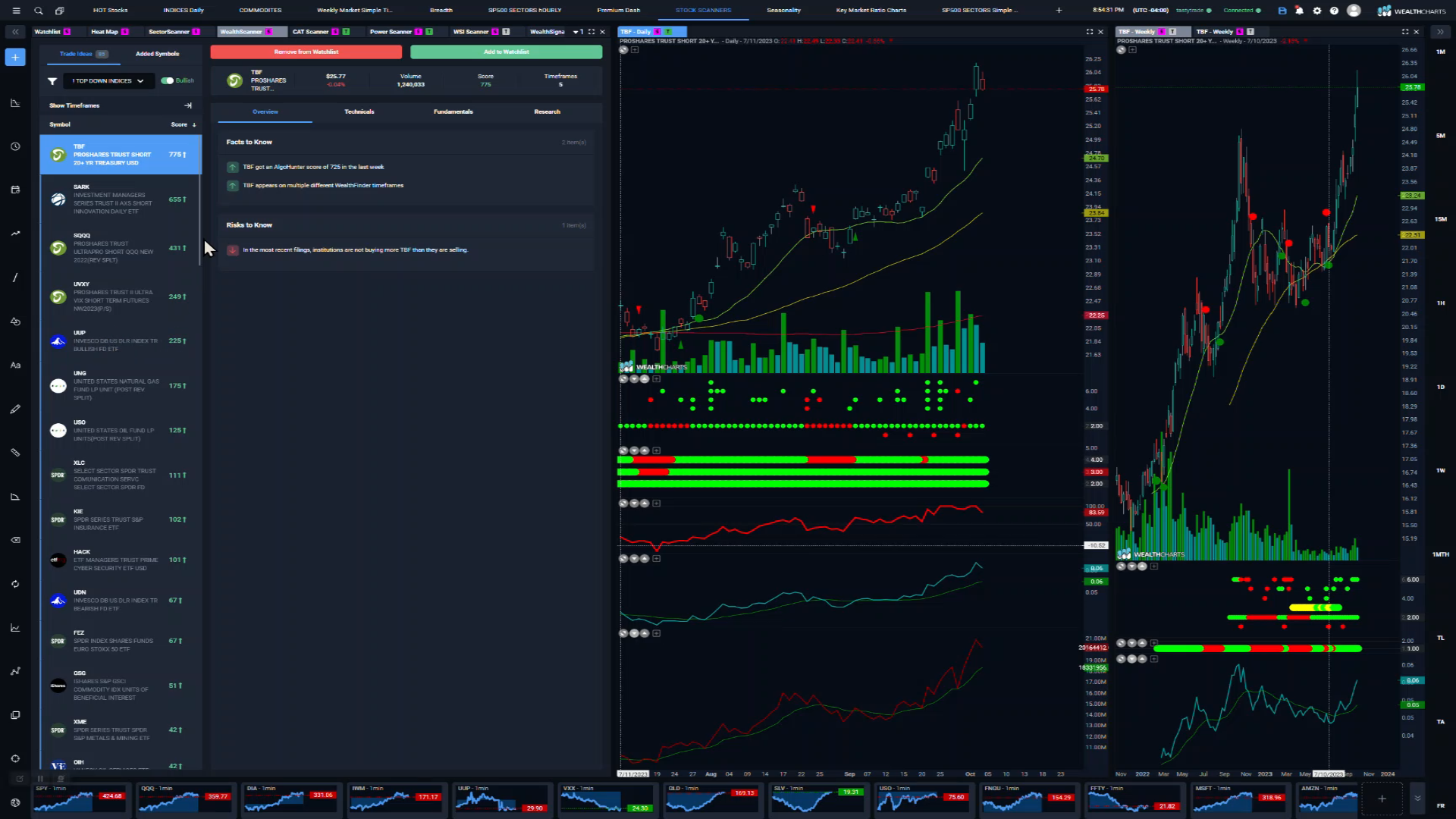The height and width of the screenshot is (819, 1456).
Task: Select the Aa text annotation tool
Action: (15, 365)
